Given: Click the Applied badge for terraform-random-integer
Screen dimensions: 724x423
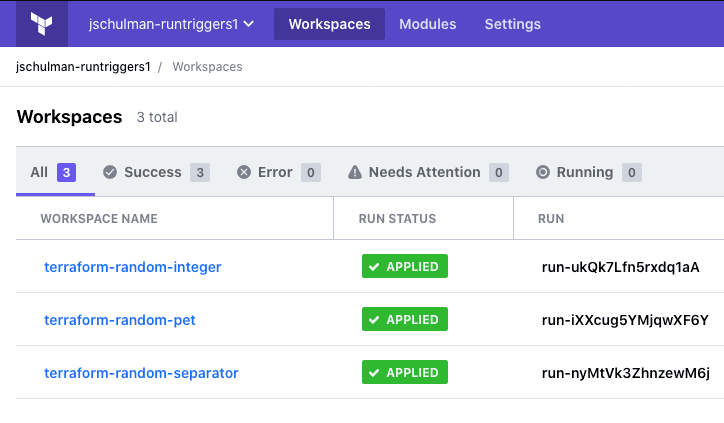Looking at the screenshot, I should pyautogui.click(x=404, y=266).
